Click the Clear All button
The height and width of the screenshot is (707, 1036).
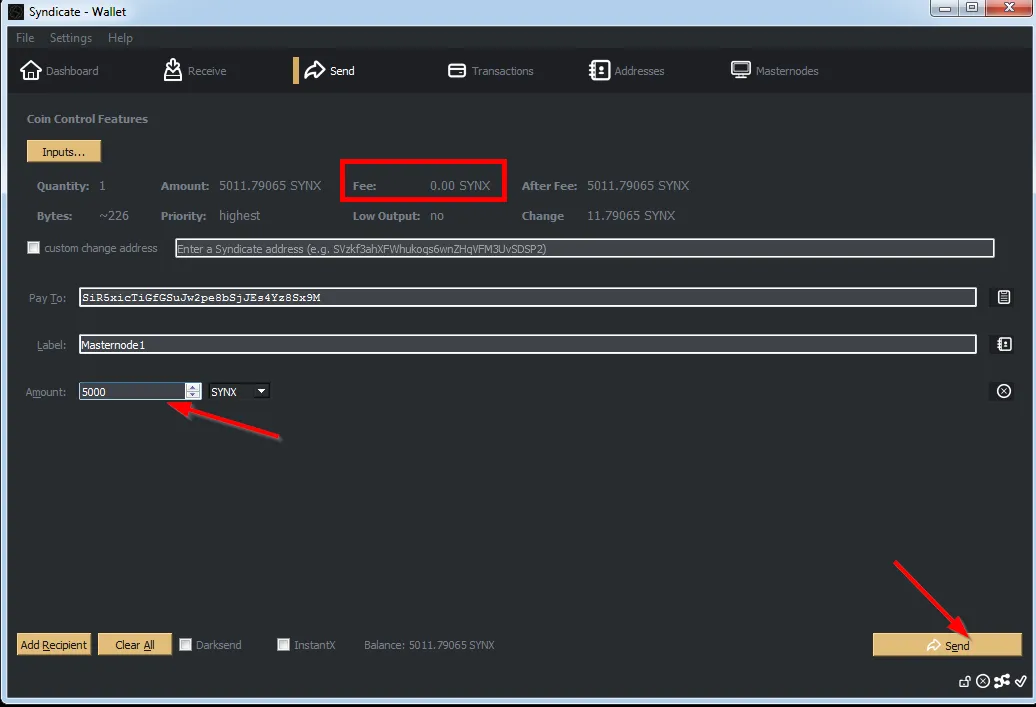click(x=135, y=644)
